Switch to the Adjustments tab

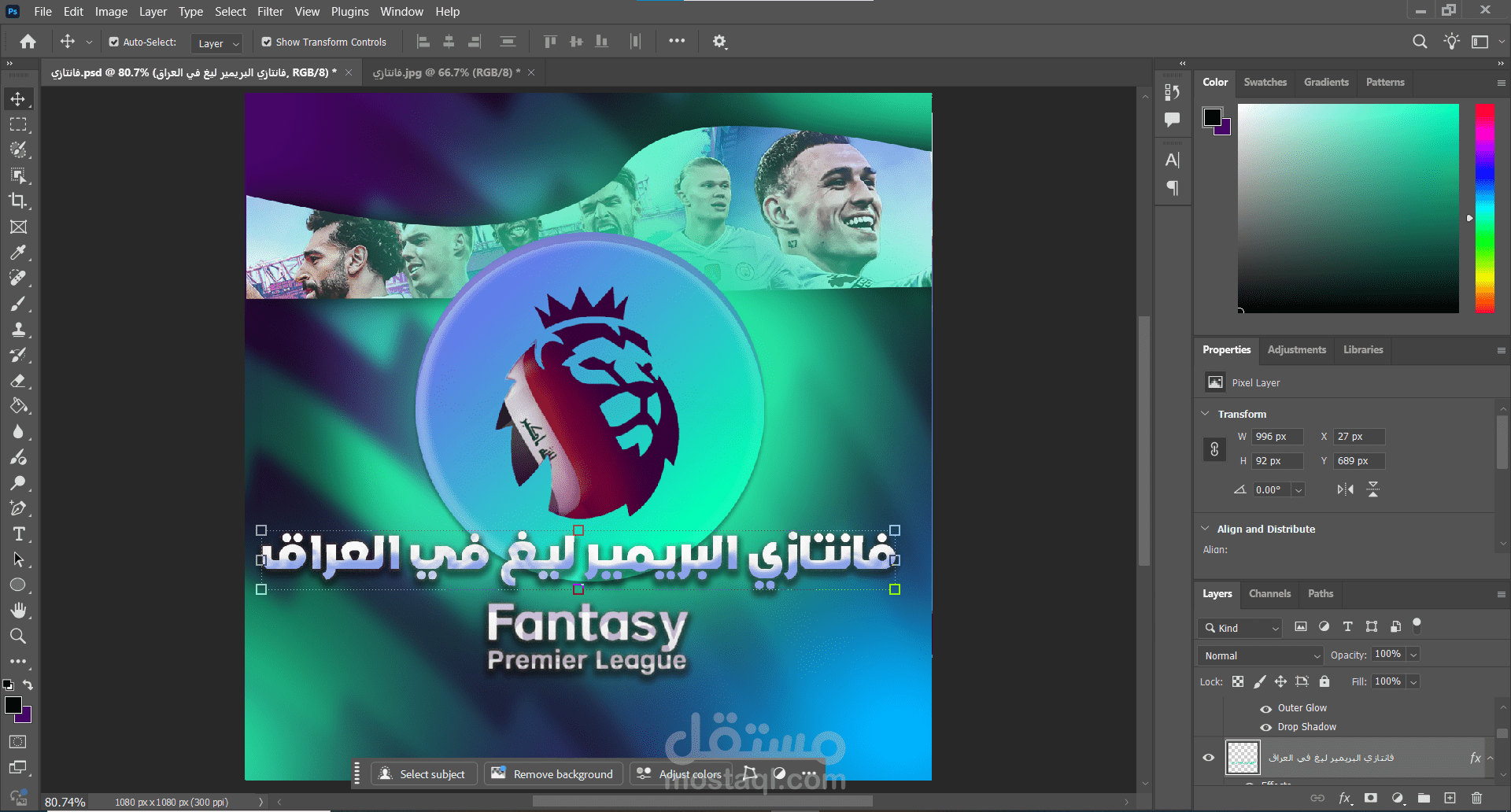(1297, 350)
